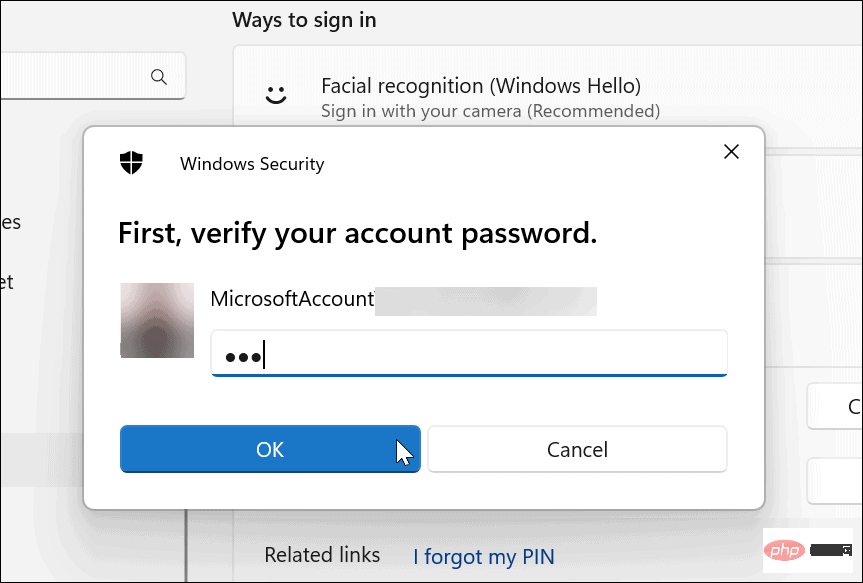Select the sidebar item ending in 'es'
Viewport: 863px width, 583px height.
pyautogui.click(x=10, y=222)
